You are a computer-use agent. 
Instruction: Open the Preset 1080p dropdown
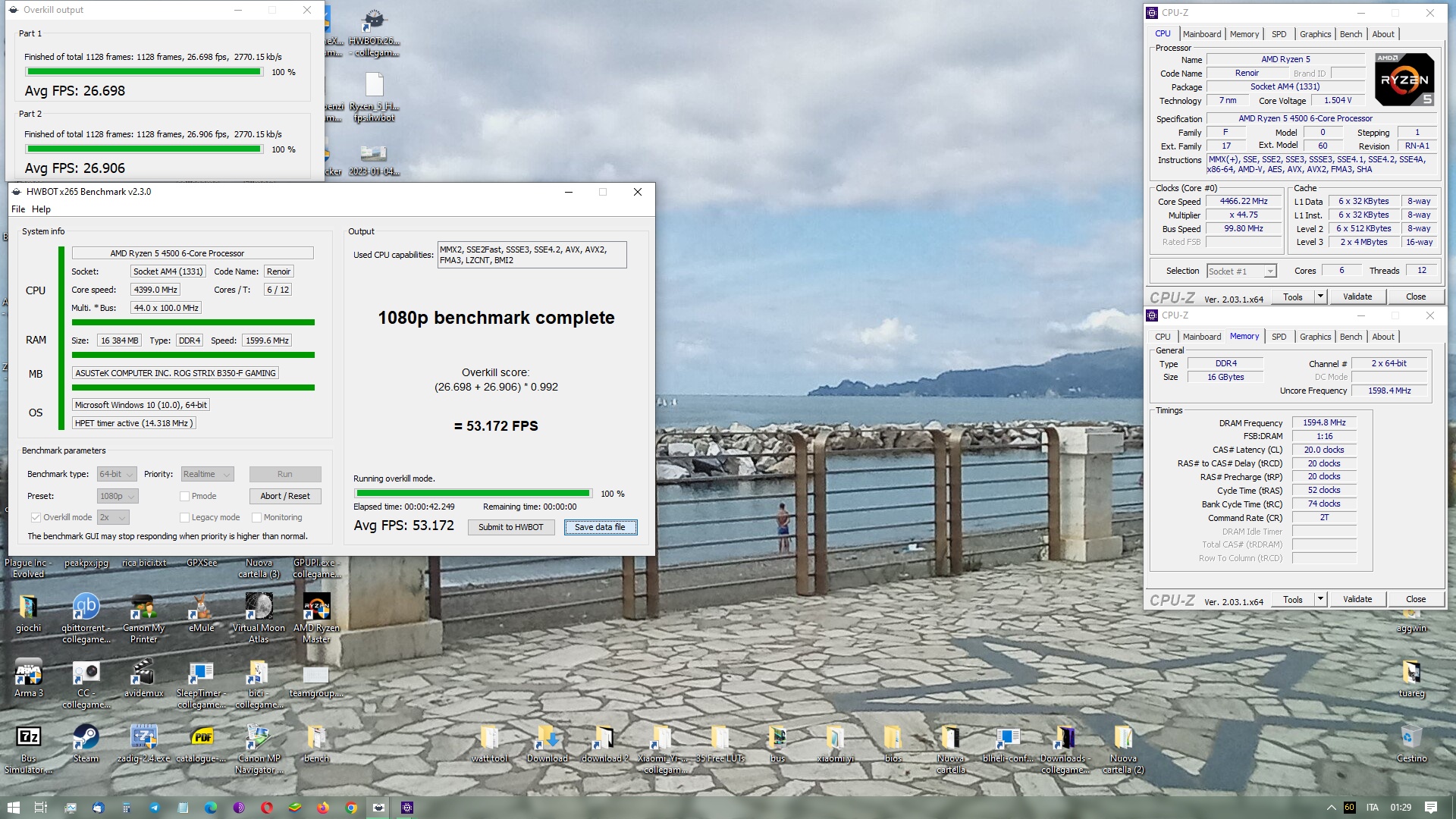point(118,496)
